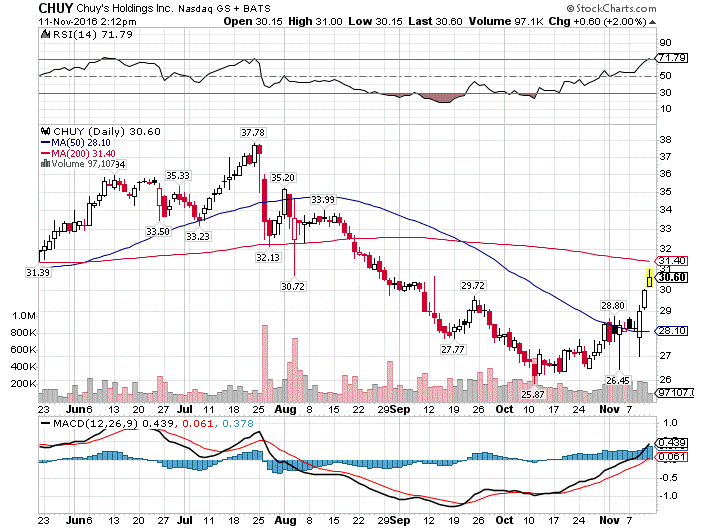The height and width of the screenshot is (531, 702).
Task: Click the MA(200) 31.40 legend text
Action: coord(83,153)
